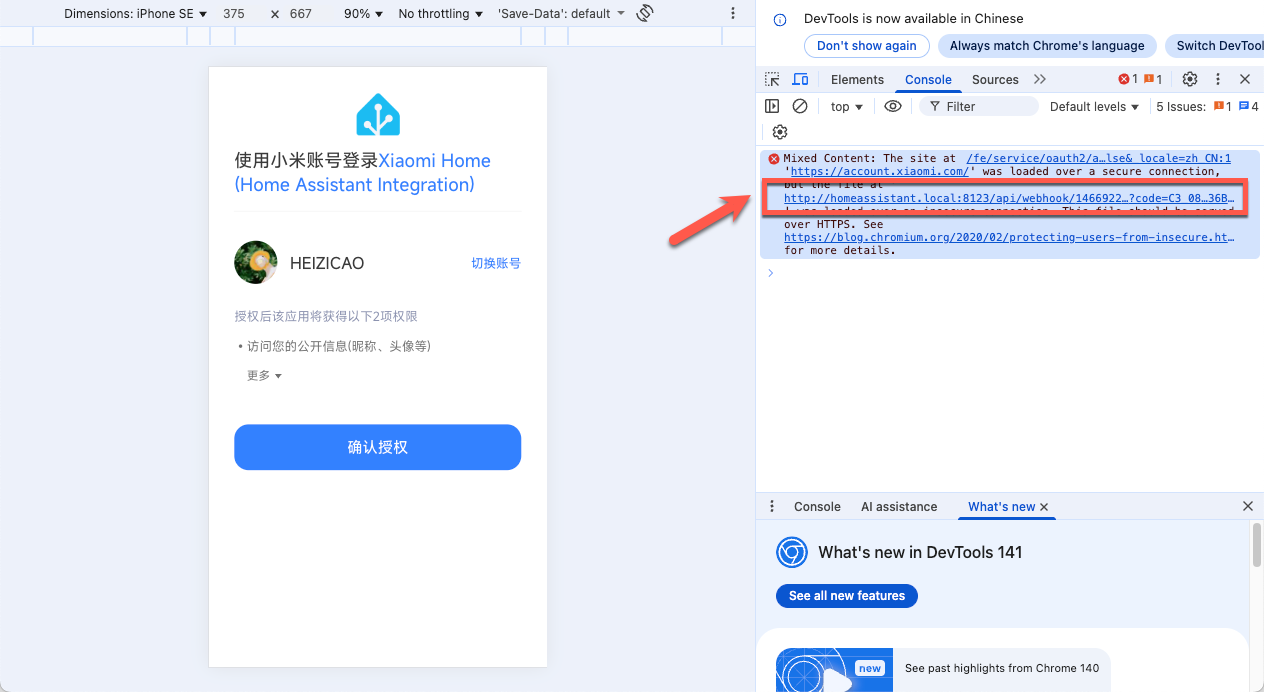Image resolution: width=1264 pixels, height=692 pixels.
Task: Dismiss with Don't show again button
Action: tap(866, 45)
